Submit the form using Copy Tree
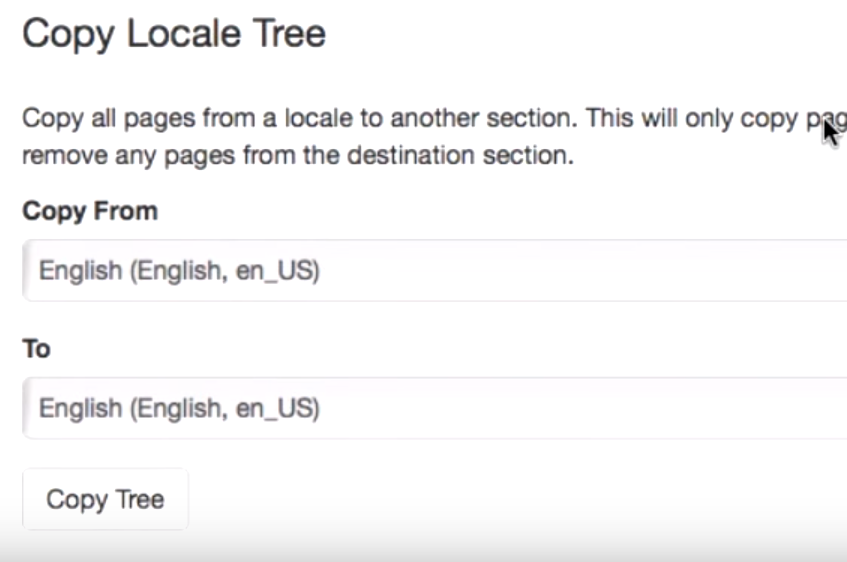847x562 pixels. (x=105, y=499)
